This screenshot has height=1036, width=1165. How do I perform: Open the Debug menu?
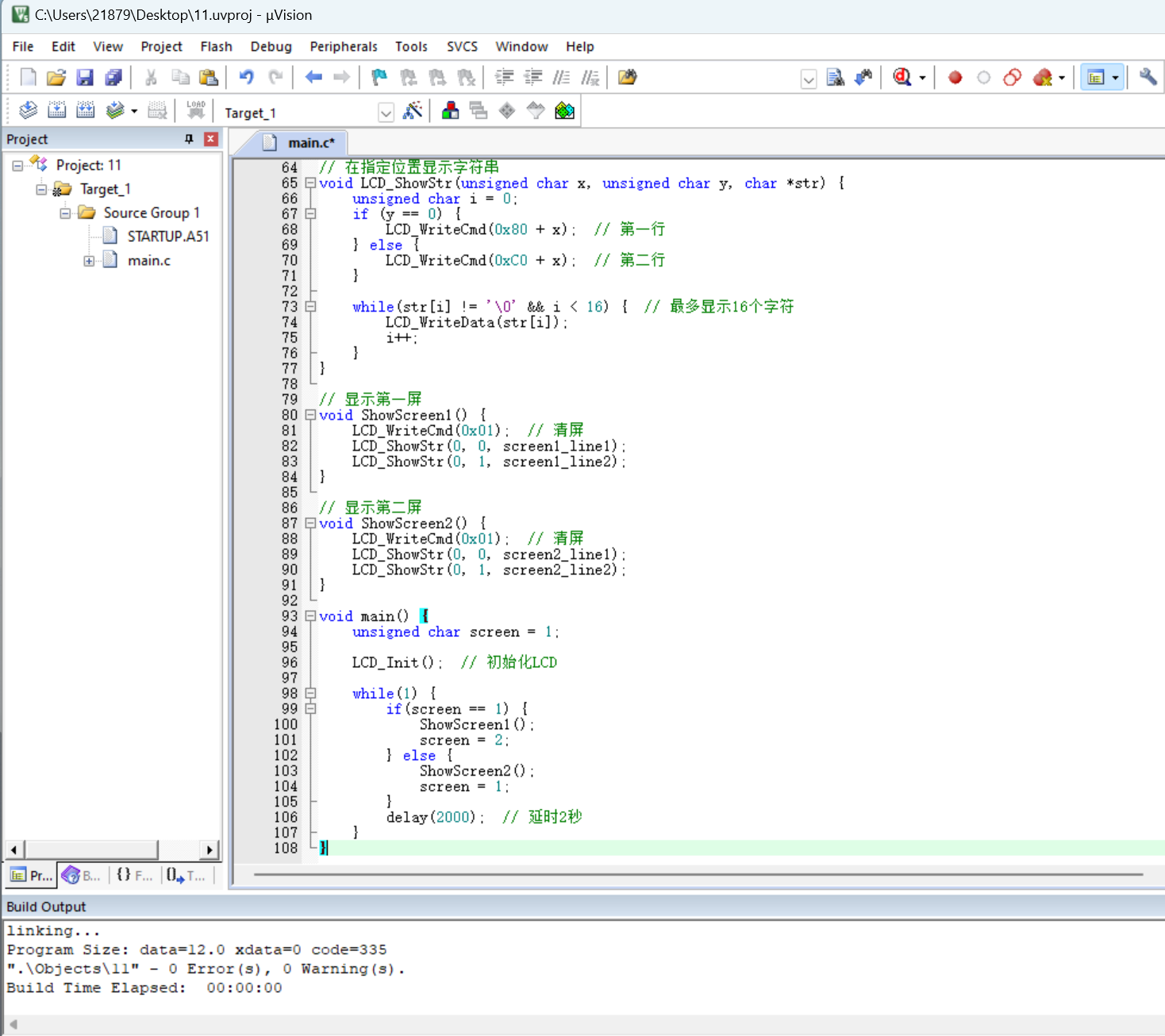[271, 46]
